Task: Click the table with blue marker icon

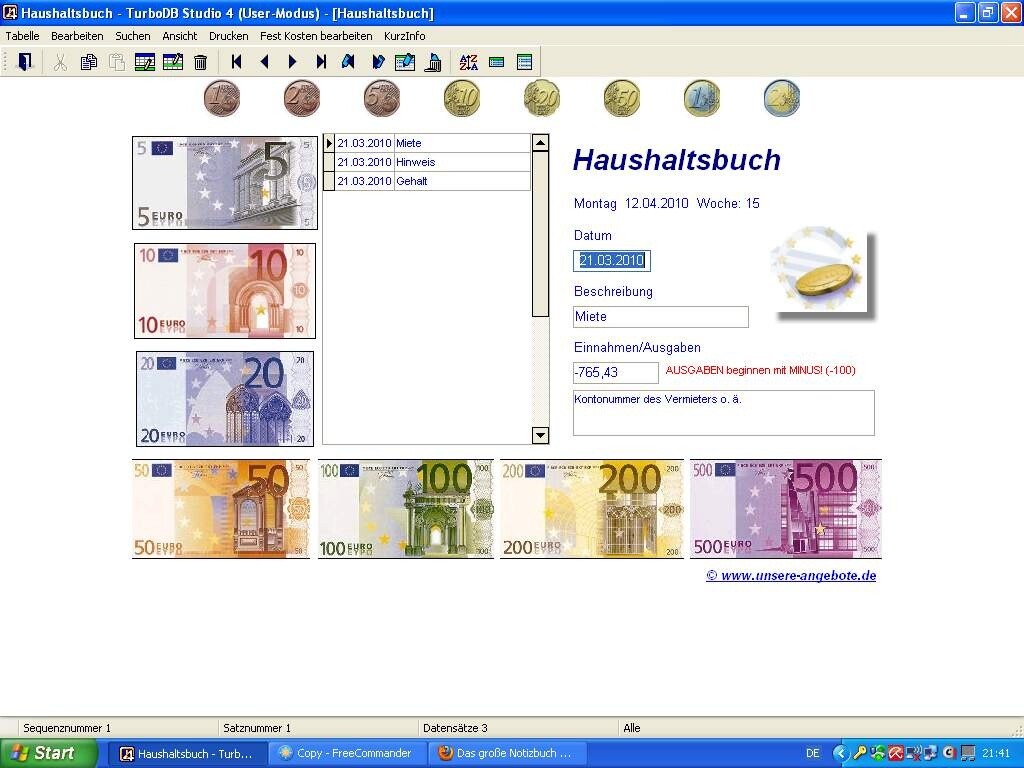Action: click(x=405, y=62)
